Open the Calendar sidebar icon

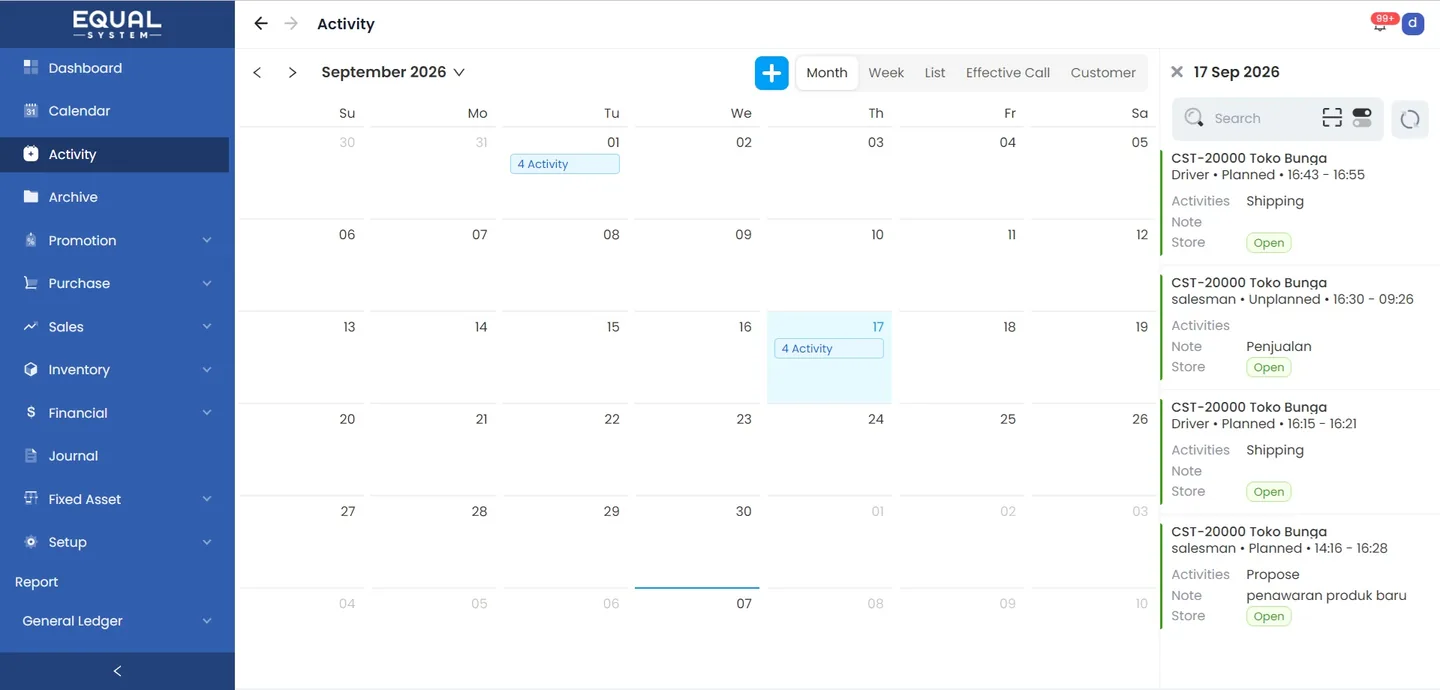[30, 111]
